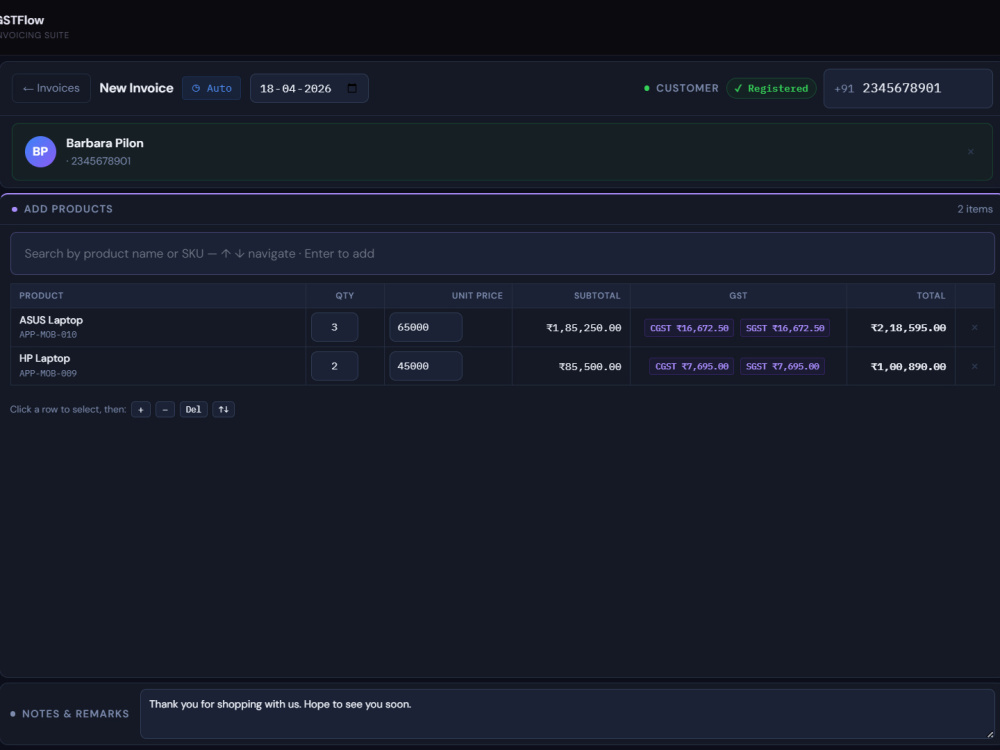Click the SUBTOTAL column header
Screen dimensions: 1000x750
click(x=597, y=296)
